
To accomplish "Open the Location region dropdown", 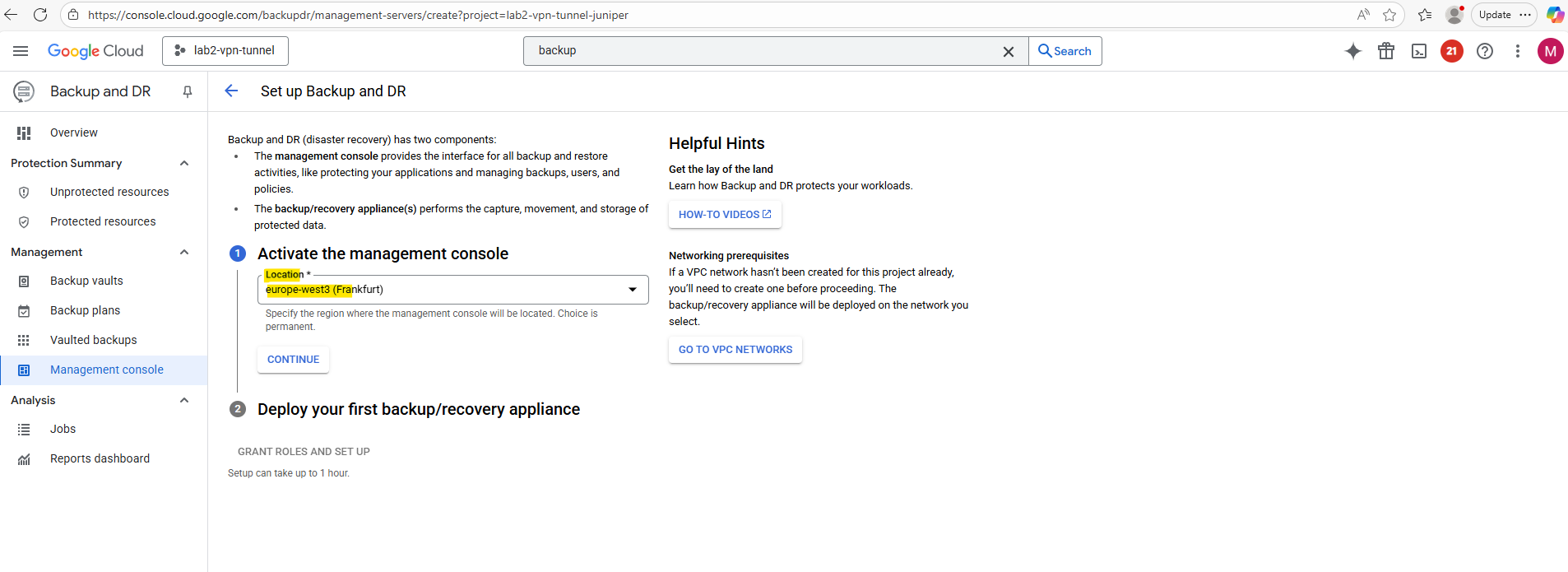I will (452, 290).
